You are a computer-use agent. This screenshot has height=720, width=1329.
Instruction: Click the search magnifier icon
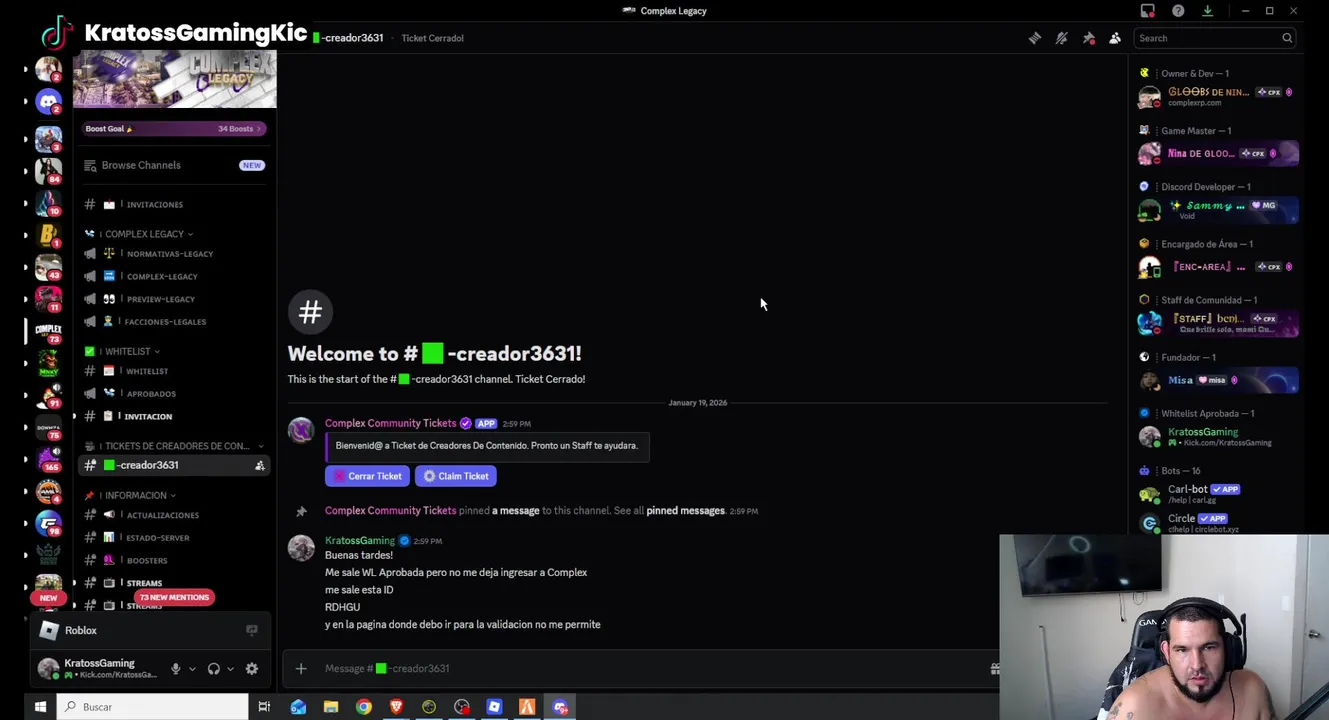click(x=1287, y=38)
